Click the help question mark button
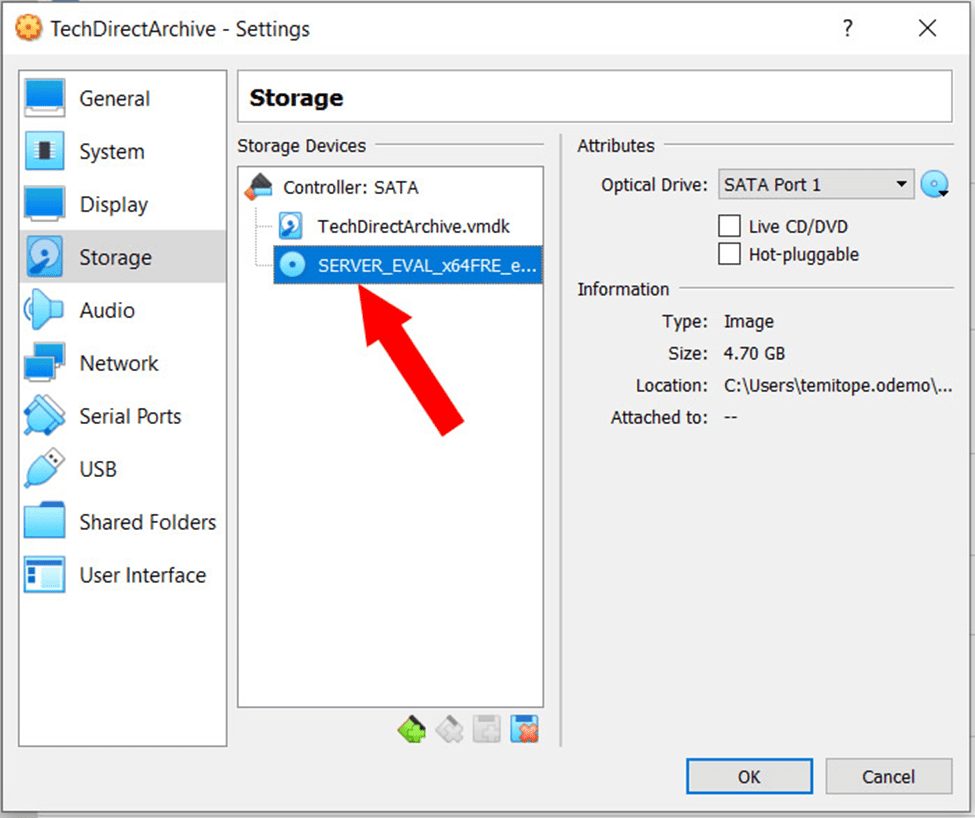Image resolution: width=975 pixels, height=818 pixels. (848, 28)
